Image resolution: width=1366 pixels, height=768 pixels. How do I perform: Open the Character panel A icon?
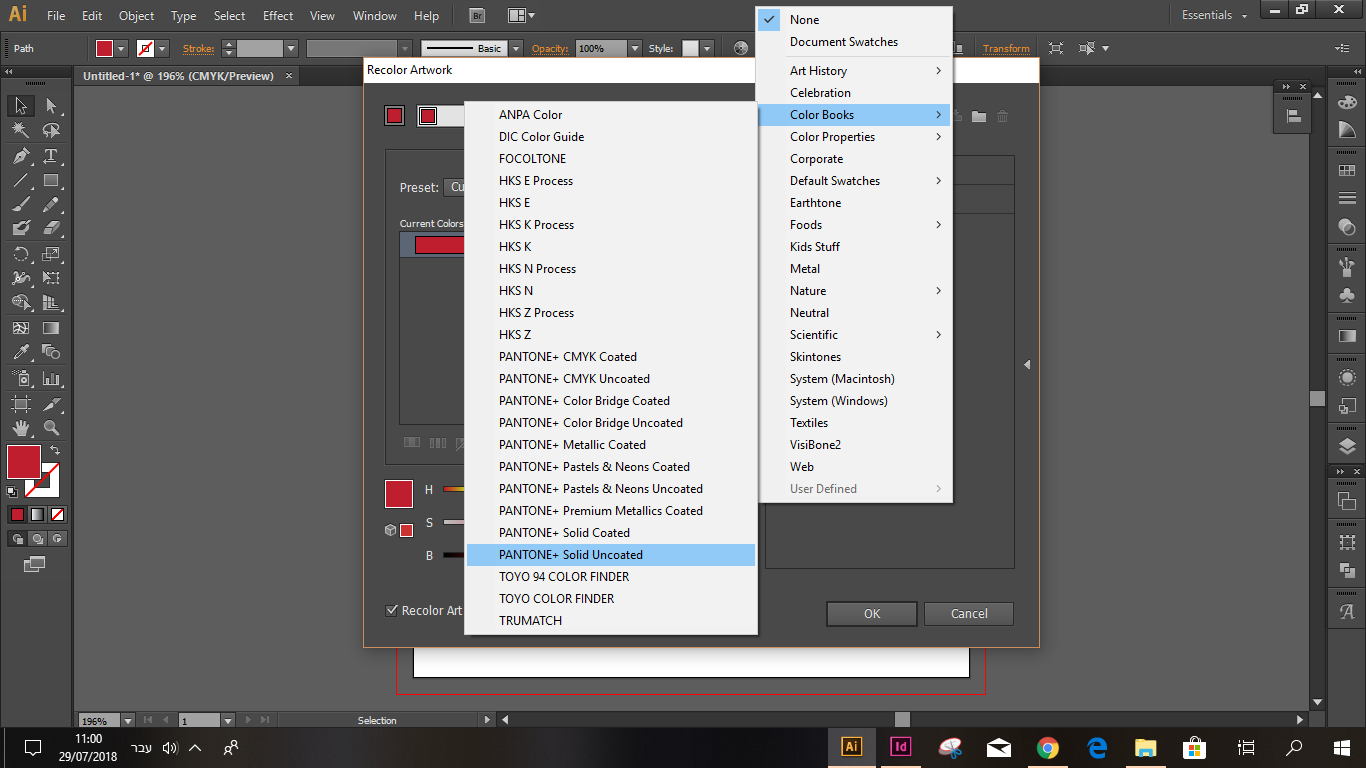1347,612
